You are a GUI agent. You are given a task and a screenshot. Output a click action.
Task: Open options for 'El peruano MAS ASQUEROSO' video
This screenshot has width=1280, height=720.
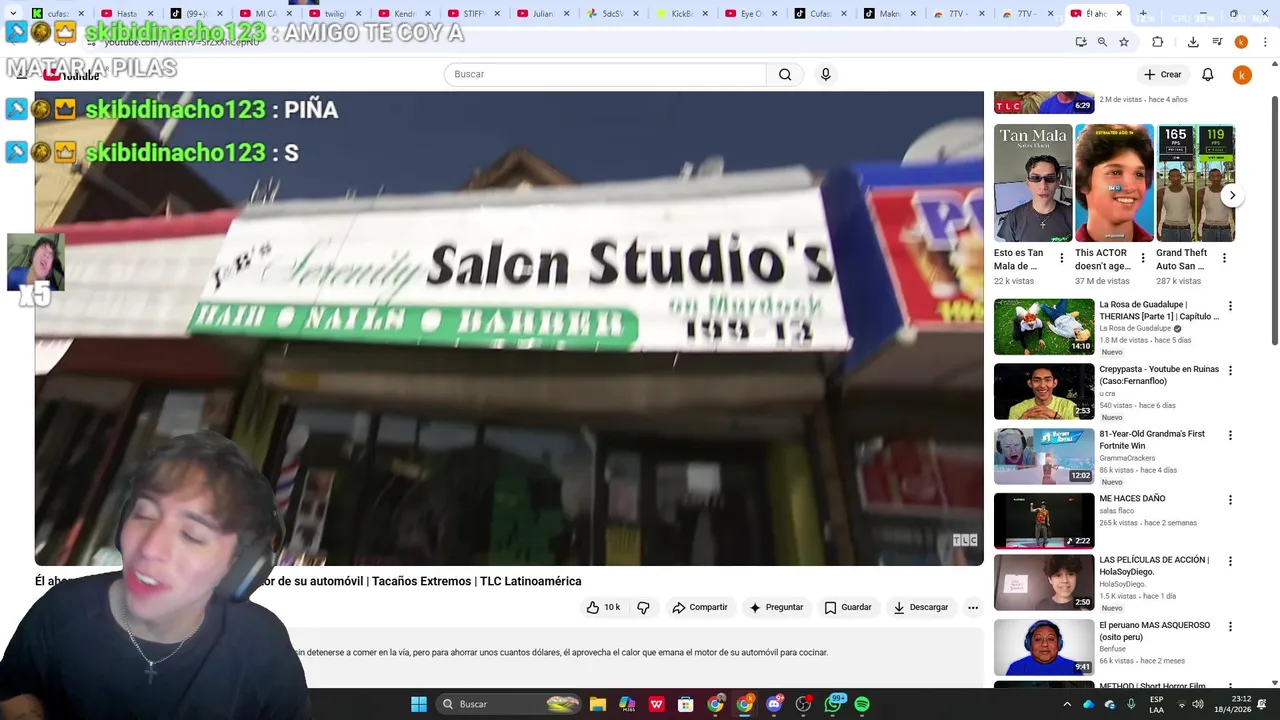click(1230, 627)
